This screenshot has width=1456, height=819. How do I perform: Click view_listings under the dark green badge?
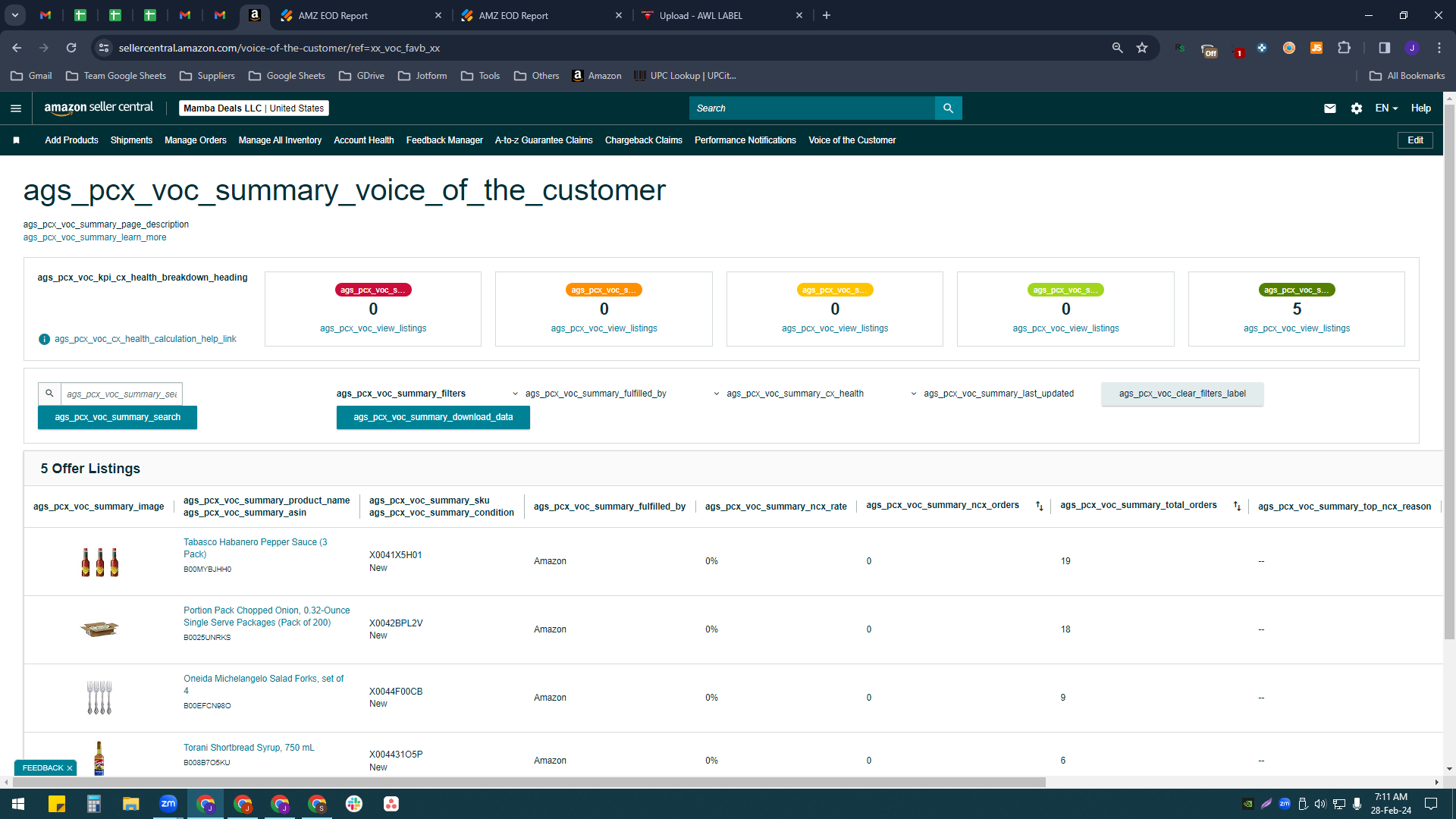1297,328
